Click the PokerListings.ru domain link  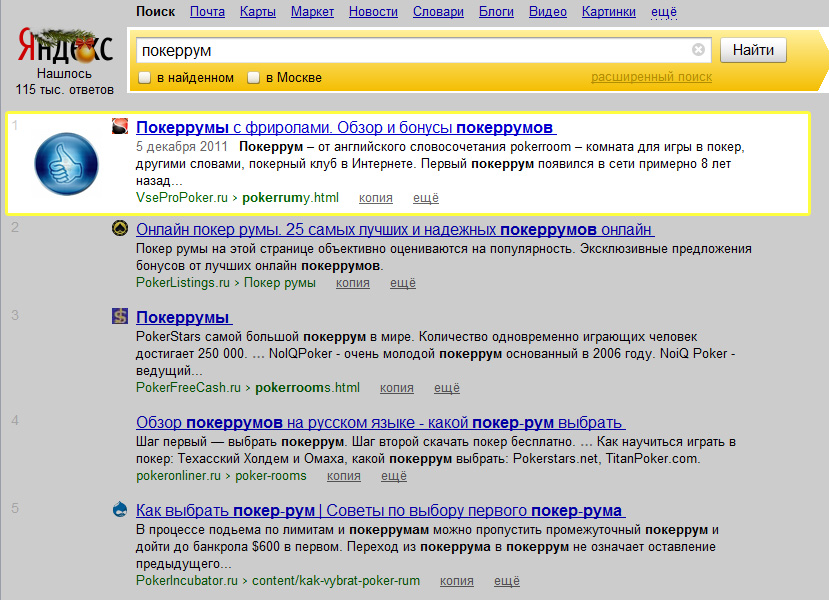pyautogui.click(x=183, y=283)
